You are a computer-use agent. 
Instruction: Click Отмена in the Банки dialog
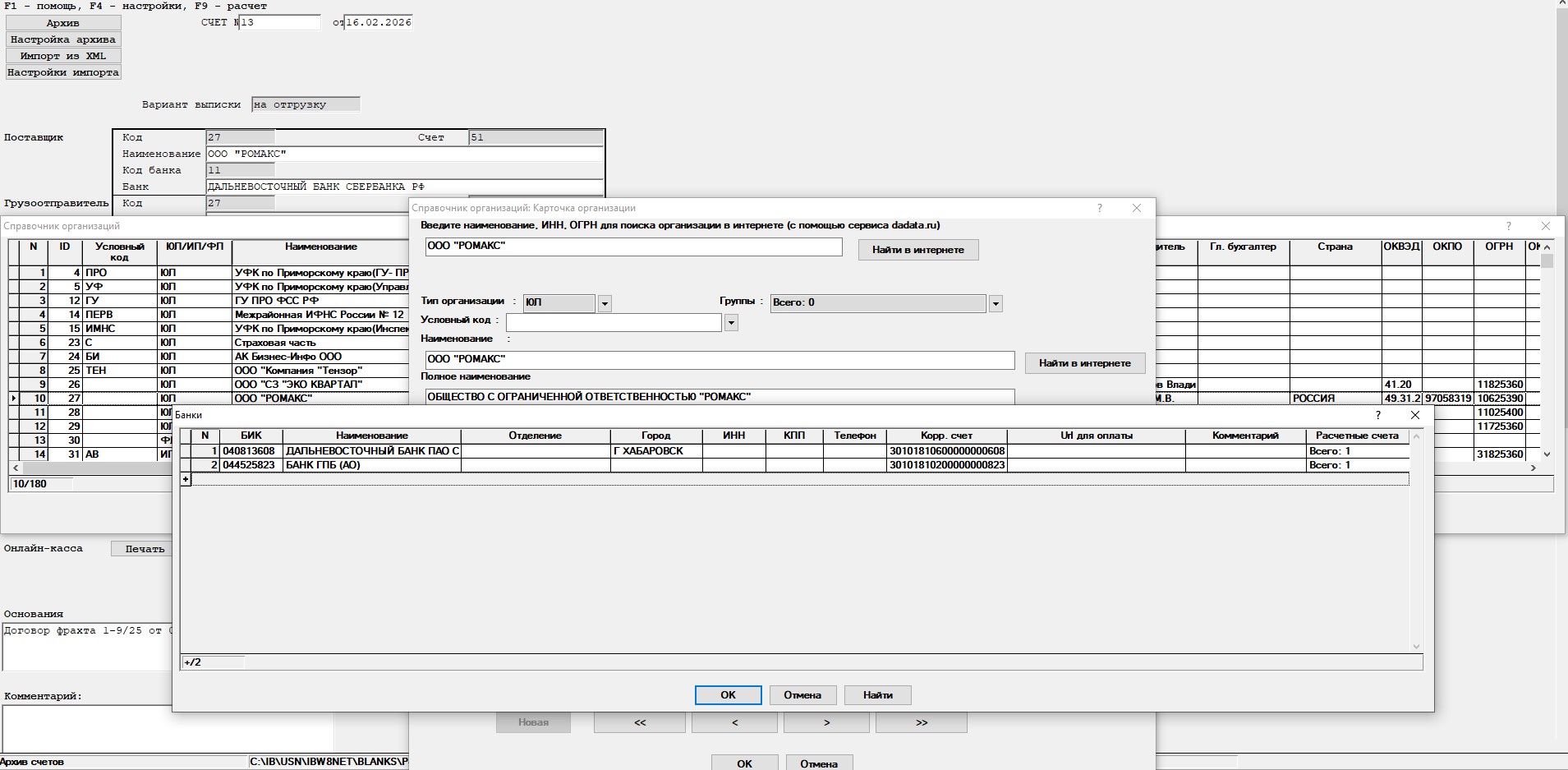click(x=802, y=695)
